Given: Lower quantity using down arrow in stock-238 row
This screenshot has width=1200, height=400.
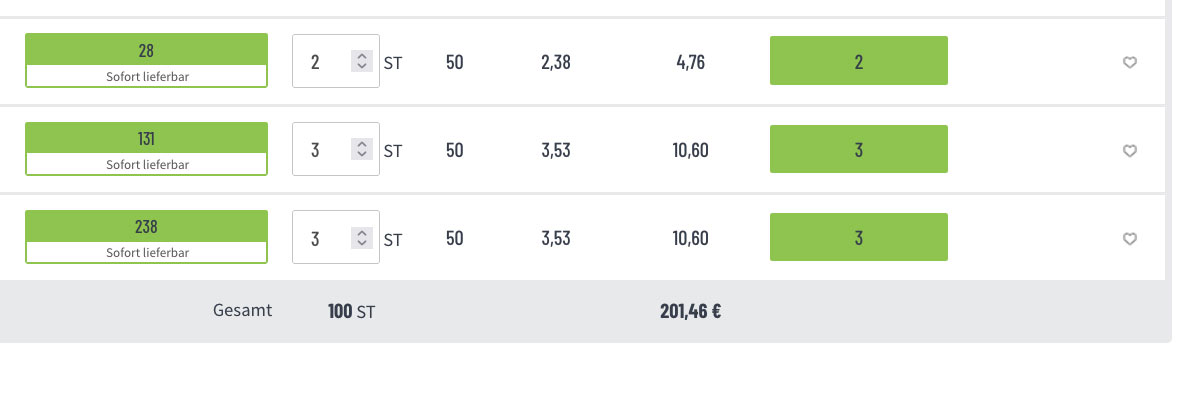Looking at the screenshot, I should pyautogui.click(x=362, y=242).
